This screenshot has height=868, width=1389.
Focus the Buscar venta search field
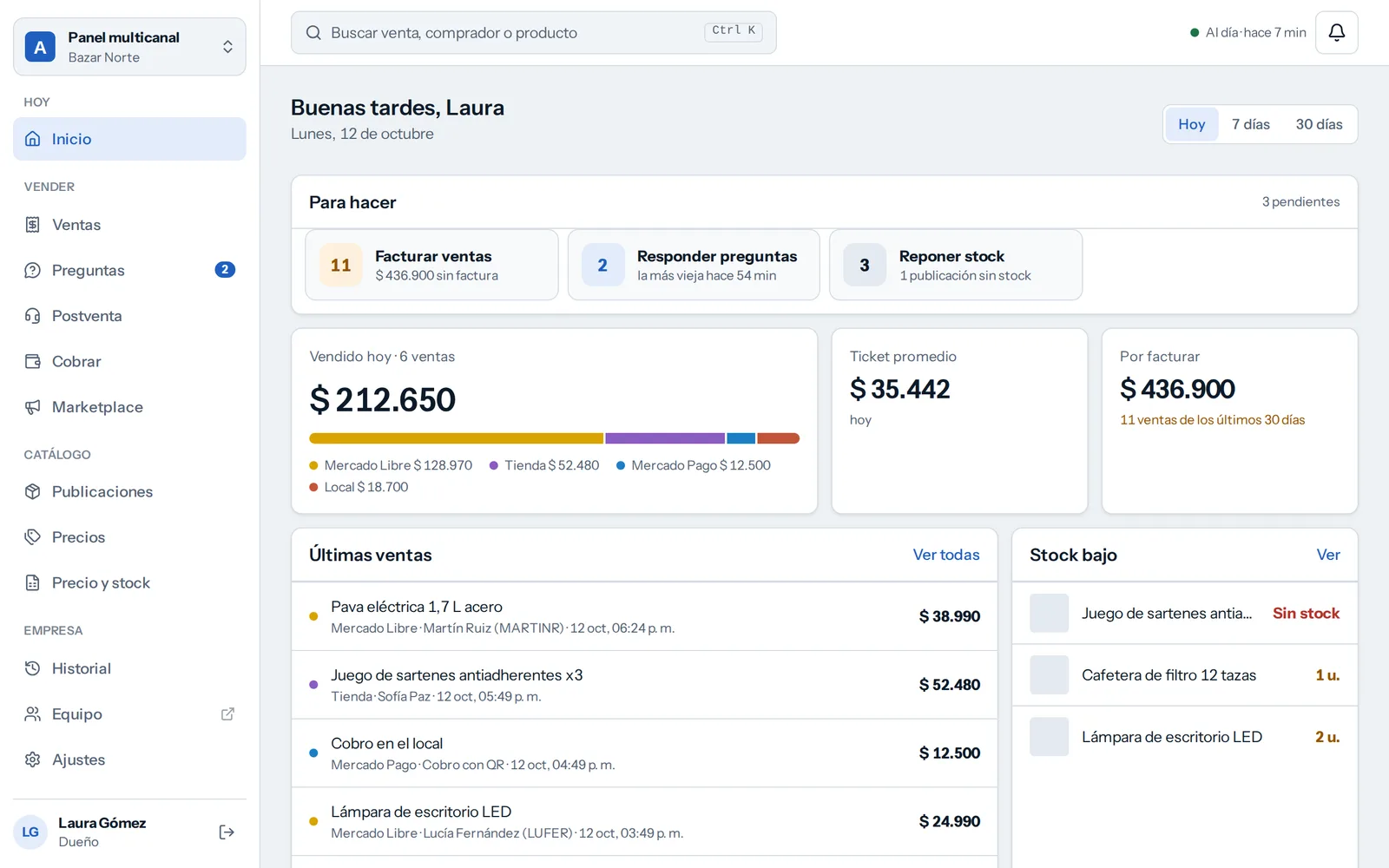click(x=534, y=33)
